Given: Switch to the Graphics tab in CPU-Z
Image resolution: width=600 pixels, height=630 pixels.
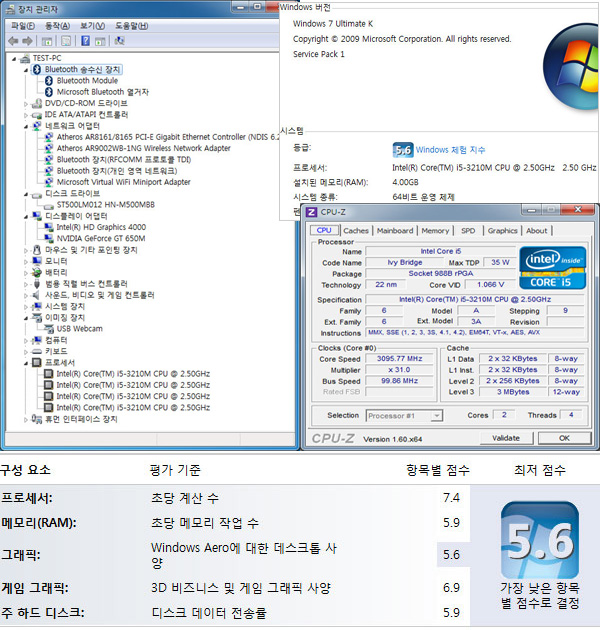Looking at the screenshot, I should (502, 231).
